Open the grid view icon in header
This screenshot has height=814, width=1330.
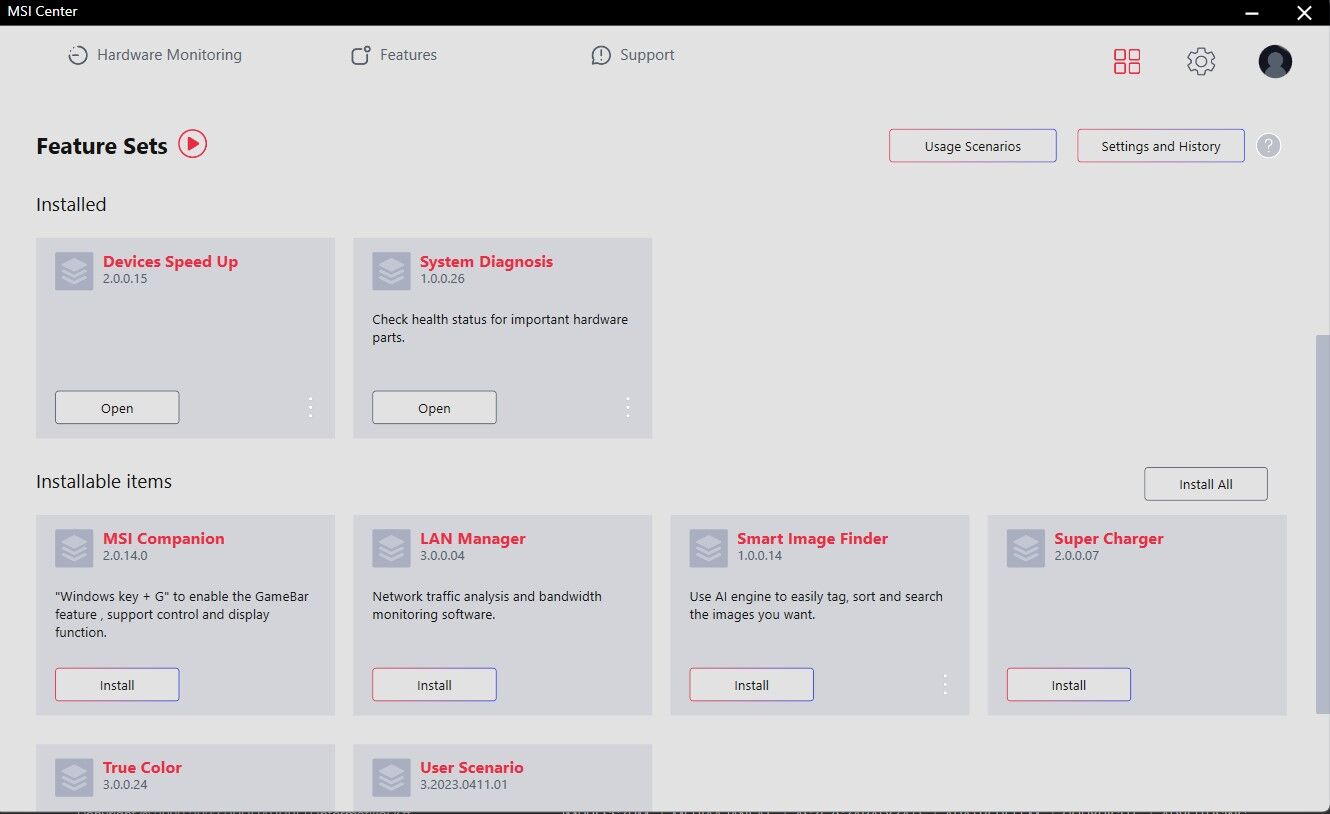click(1127, 61)
